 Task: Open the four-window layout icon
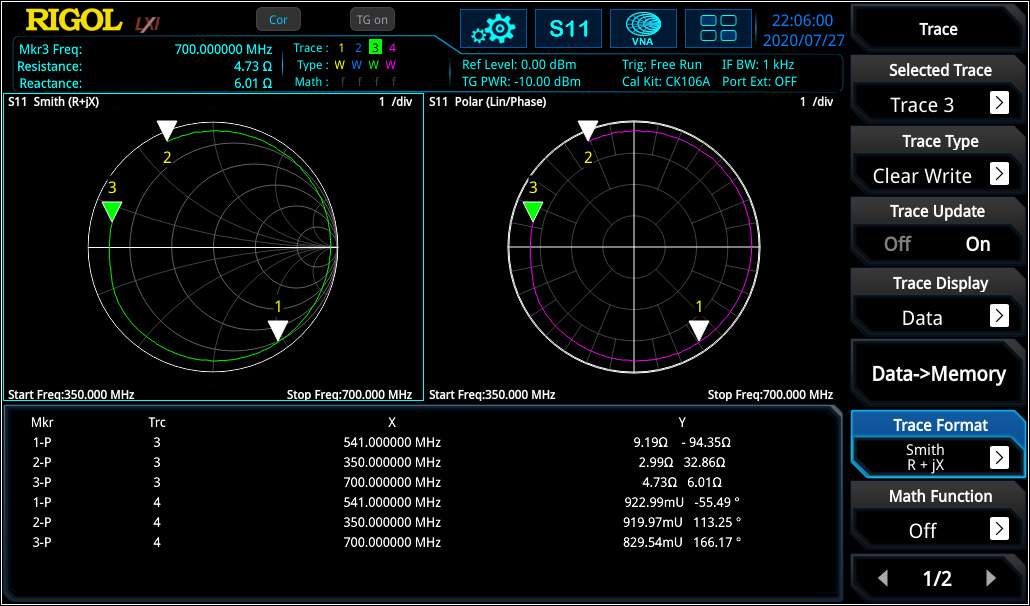point(718,29)
